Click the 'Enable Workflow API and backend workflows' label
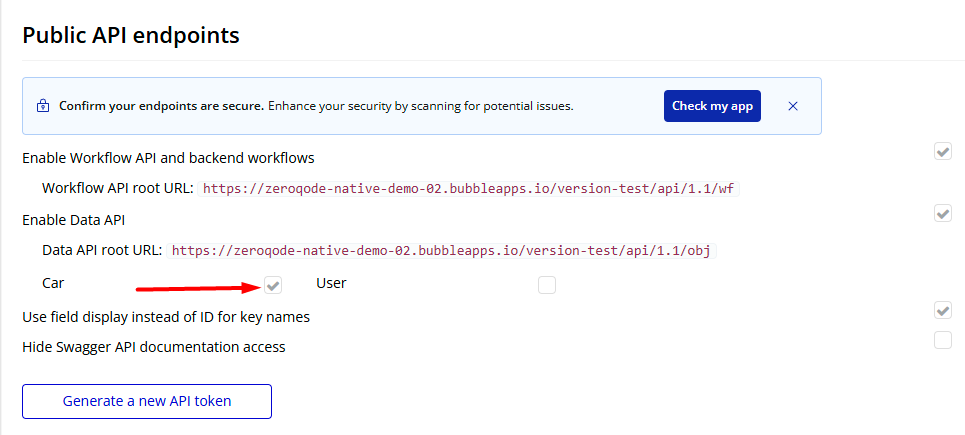The width and height of the screenshot is (965, 435). [168, 158]
